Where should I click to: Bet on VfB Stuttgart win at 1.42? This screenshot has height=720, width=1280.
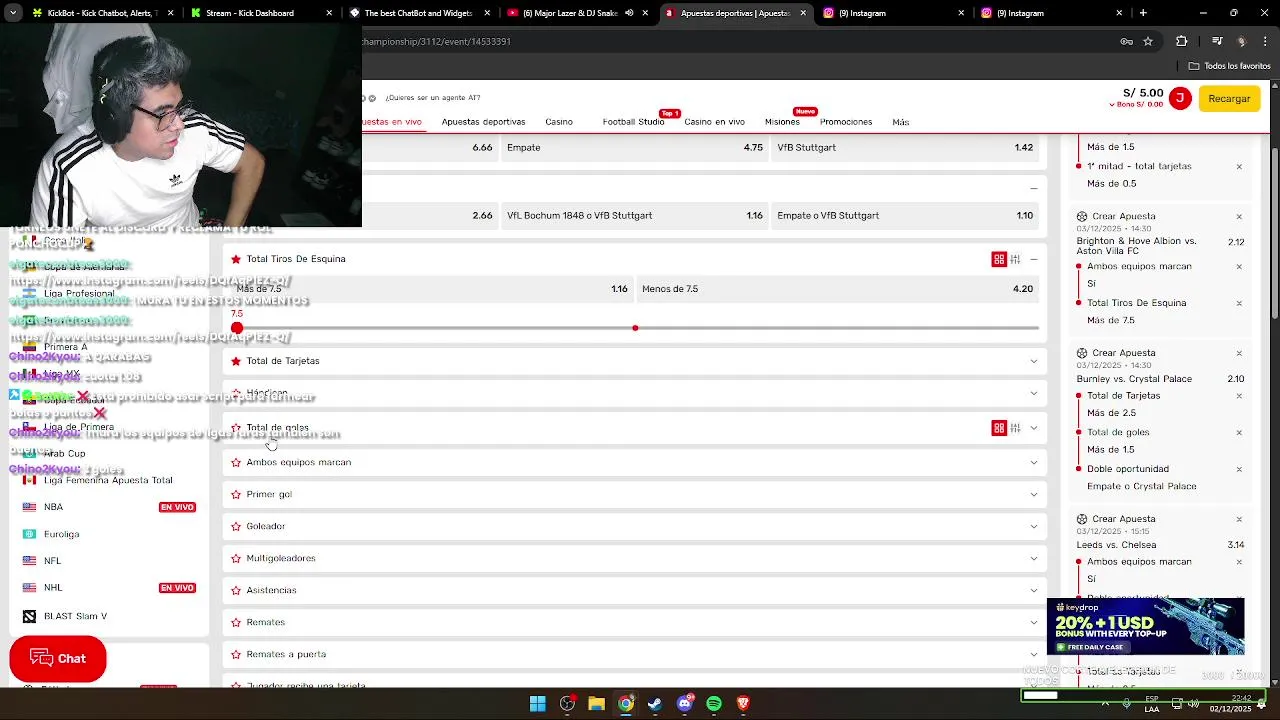905,147
